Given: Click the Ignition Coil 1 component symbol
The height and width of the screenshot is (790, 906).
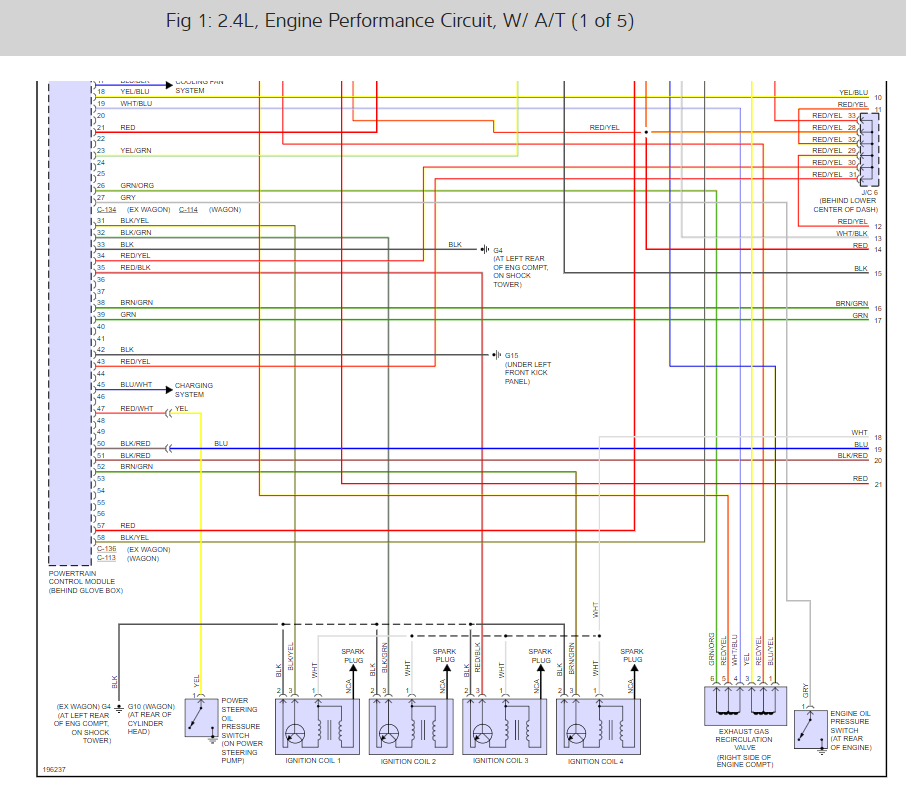Looking at the screenshot, I should tap(317, 726).
